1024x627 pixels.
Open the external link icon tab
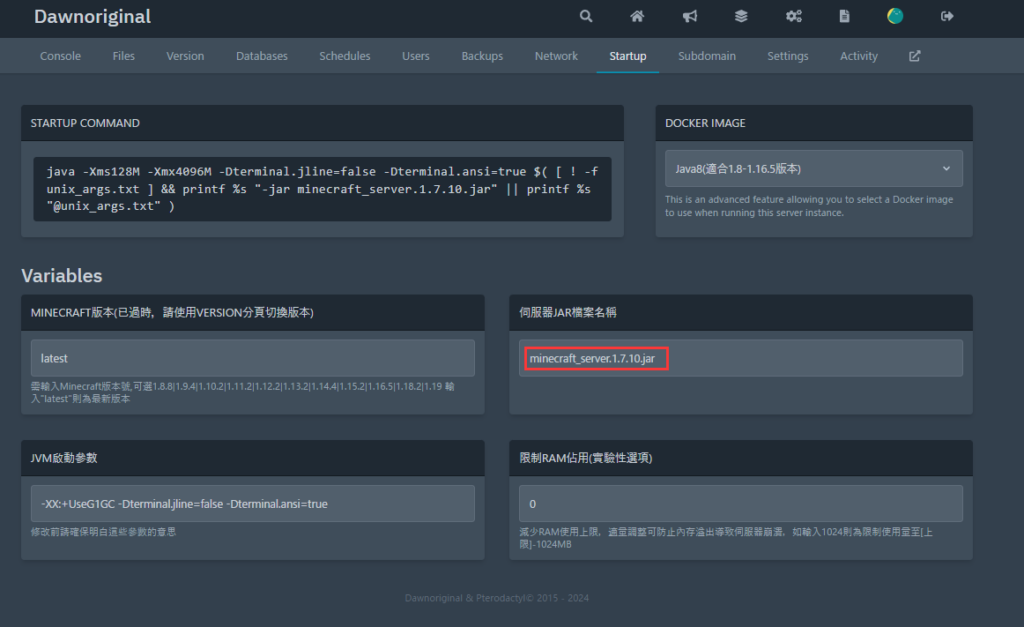(914, 56)
